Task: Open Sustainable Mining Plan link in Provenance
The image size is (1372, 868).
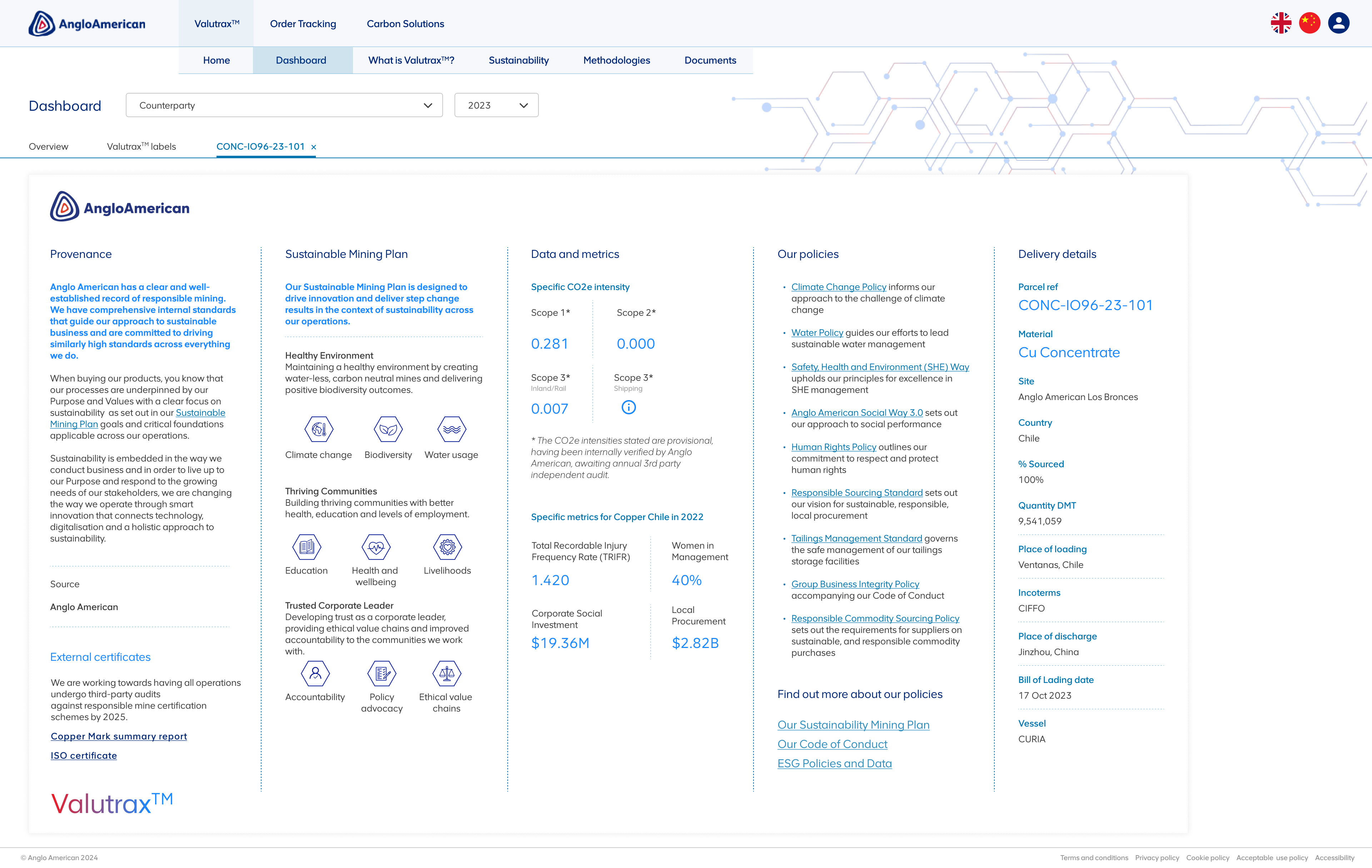Action: 137,419
